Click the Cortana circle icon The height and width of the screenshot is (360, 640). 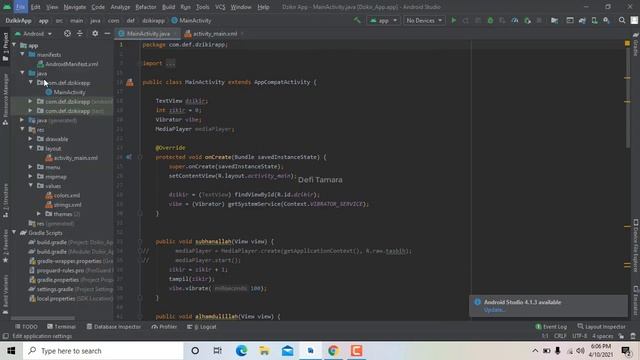point(195,351)
